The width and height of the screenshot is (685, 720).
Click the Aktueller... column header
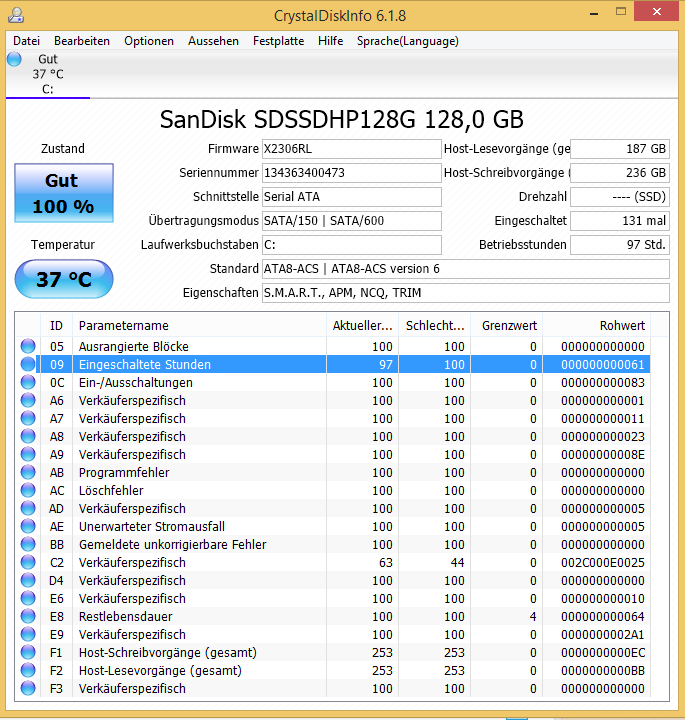363,326
